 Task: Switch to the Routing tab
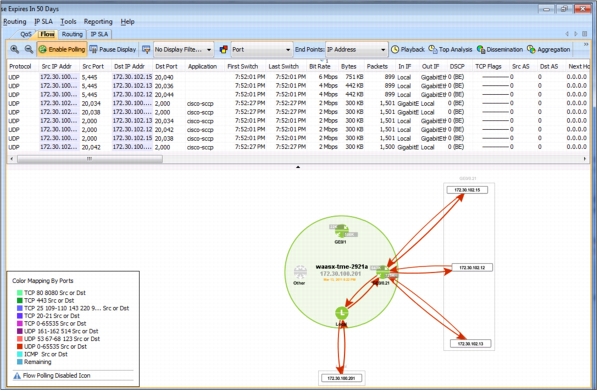point(72,34)
